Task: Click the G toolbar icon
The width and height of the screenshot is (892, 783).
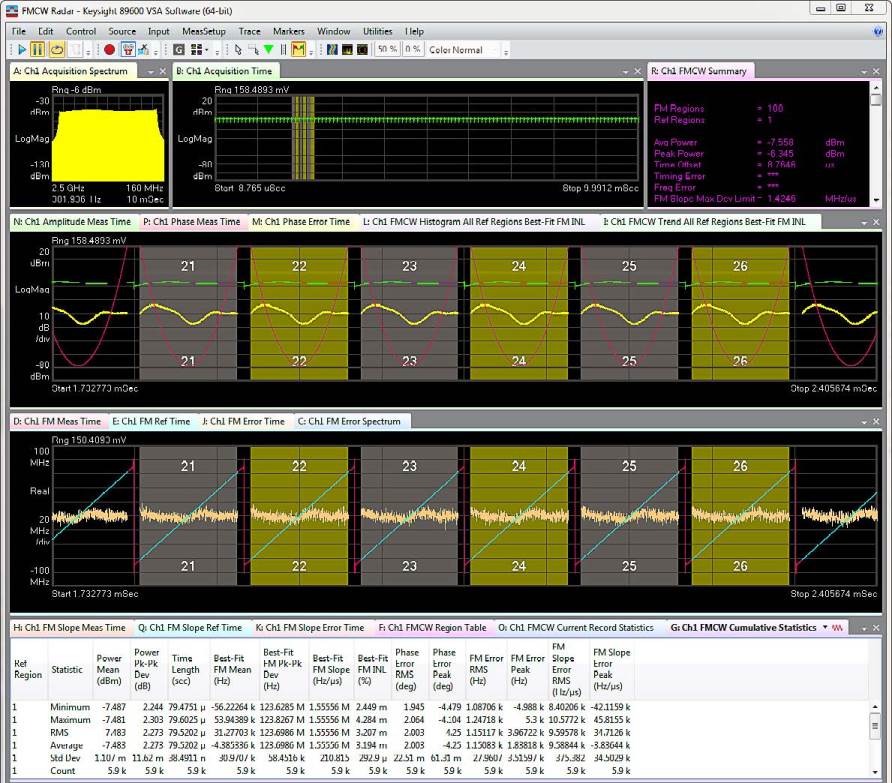Action: [x=179, y=50]
